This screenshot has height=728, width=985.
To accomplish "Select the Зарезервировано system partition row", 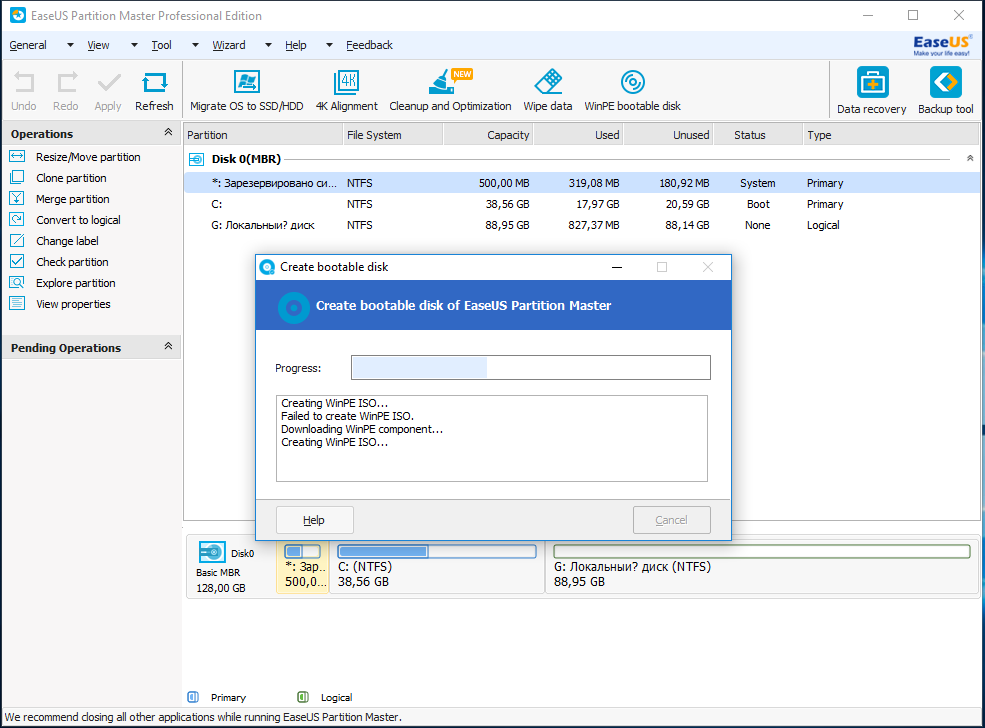I will pyautogui.click(x=581, y=183).
